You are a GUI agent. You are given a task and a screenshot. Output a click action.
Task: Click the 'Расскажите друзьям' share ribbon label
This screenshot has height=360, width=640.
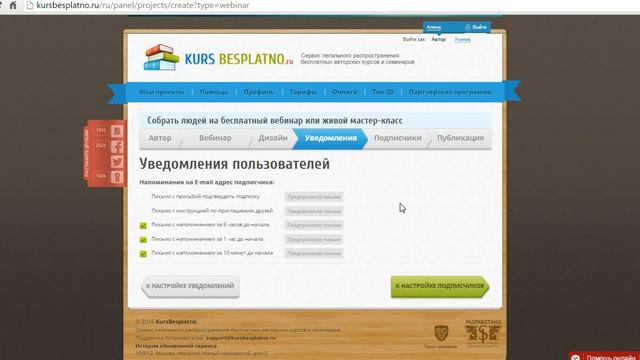[x=87, y=153]
